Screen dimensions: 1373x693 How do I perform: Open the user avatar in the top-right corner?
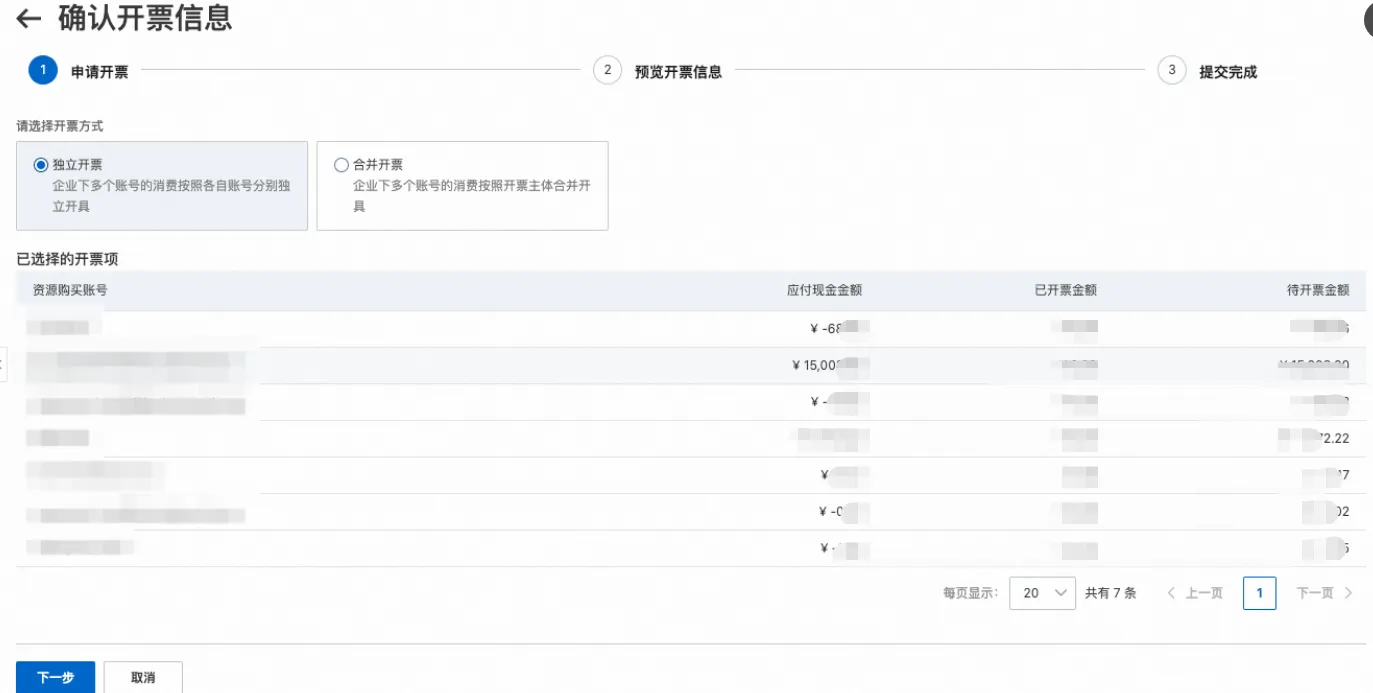click(1365, 18)
